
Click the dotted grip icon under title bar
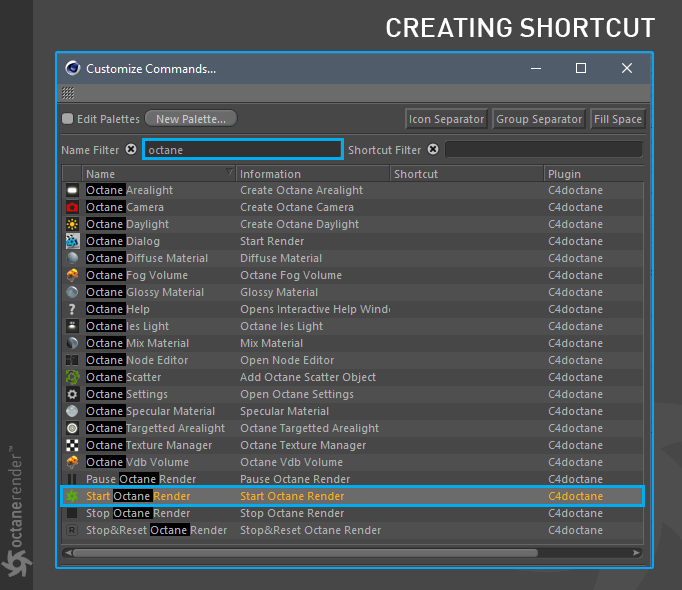68,93
